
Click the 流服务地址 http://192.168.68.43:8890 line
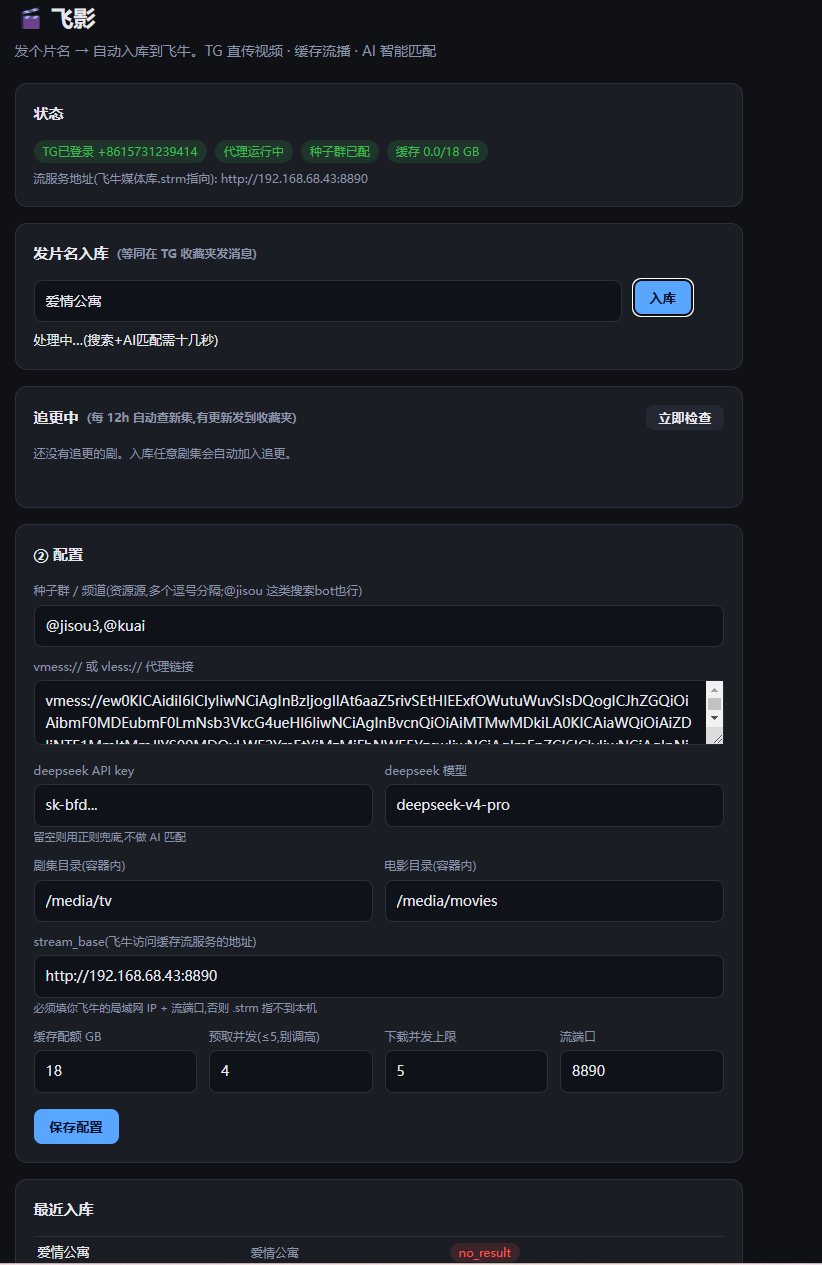coord(201,179)
